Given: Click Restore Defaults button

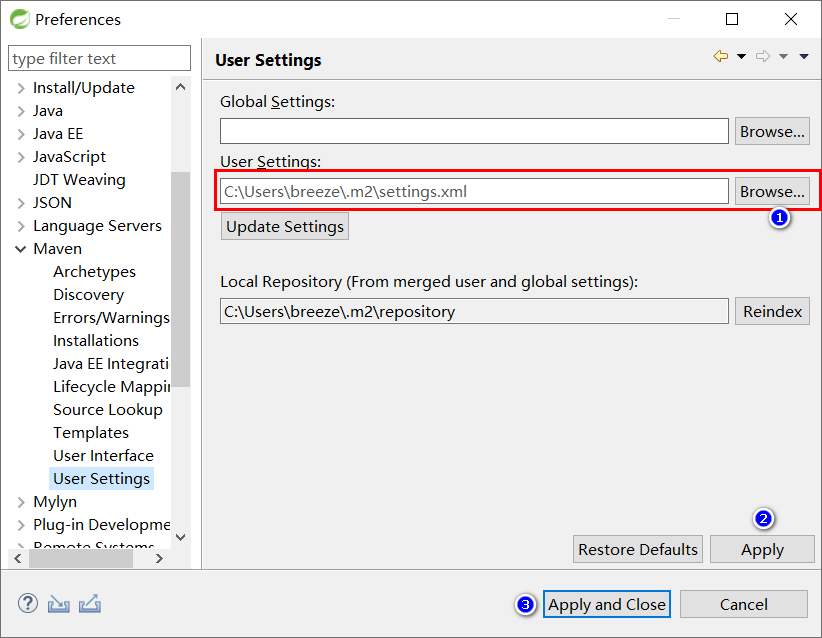Looking at the screenshot, I should point(638,549).
